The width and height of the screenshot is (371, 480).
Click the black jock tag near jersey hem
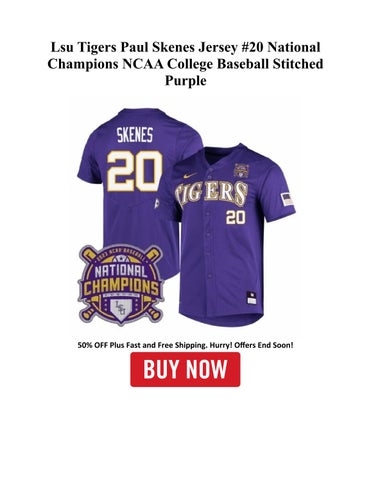(x=251, y=298)
